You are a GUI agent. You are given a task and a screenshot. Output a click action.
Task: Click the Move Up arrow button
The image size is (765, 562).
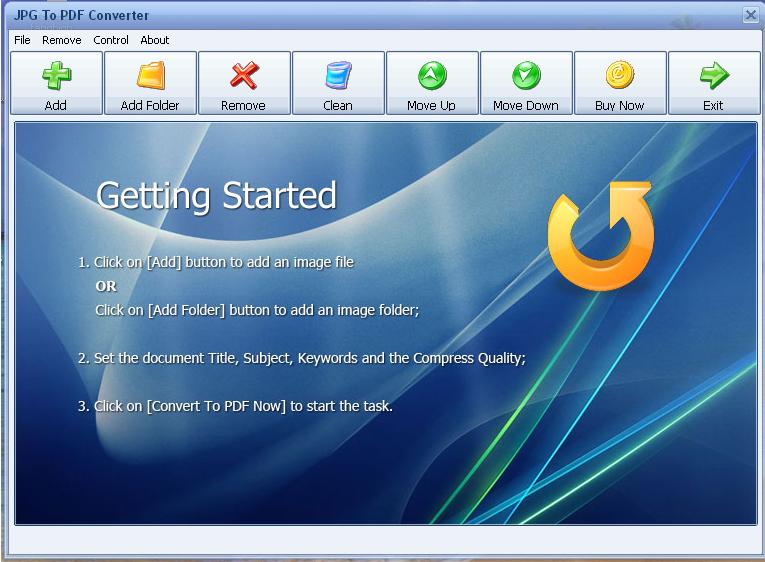click(432, 83)
